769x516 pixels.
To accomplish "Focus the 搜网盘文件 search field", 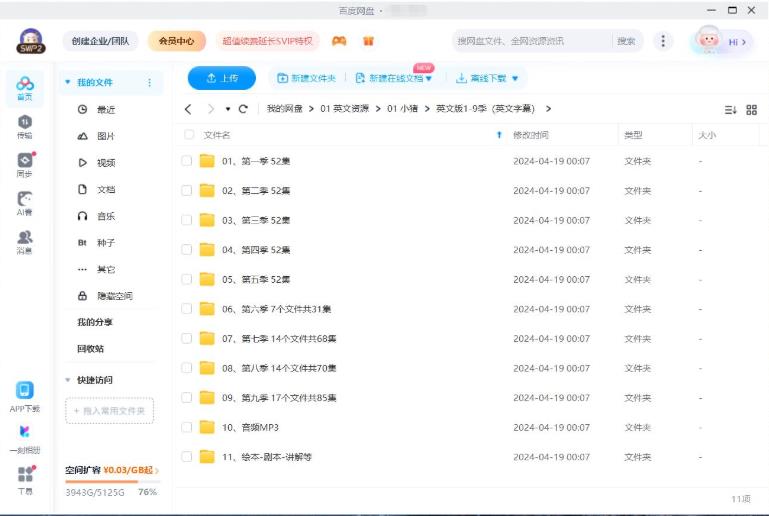I will click(532, 41).
